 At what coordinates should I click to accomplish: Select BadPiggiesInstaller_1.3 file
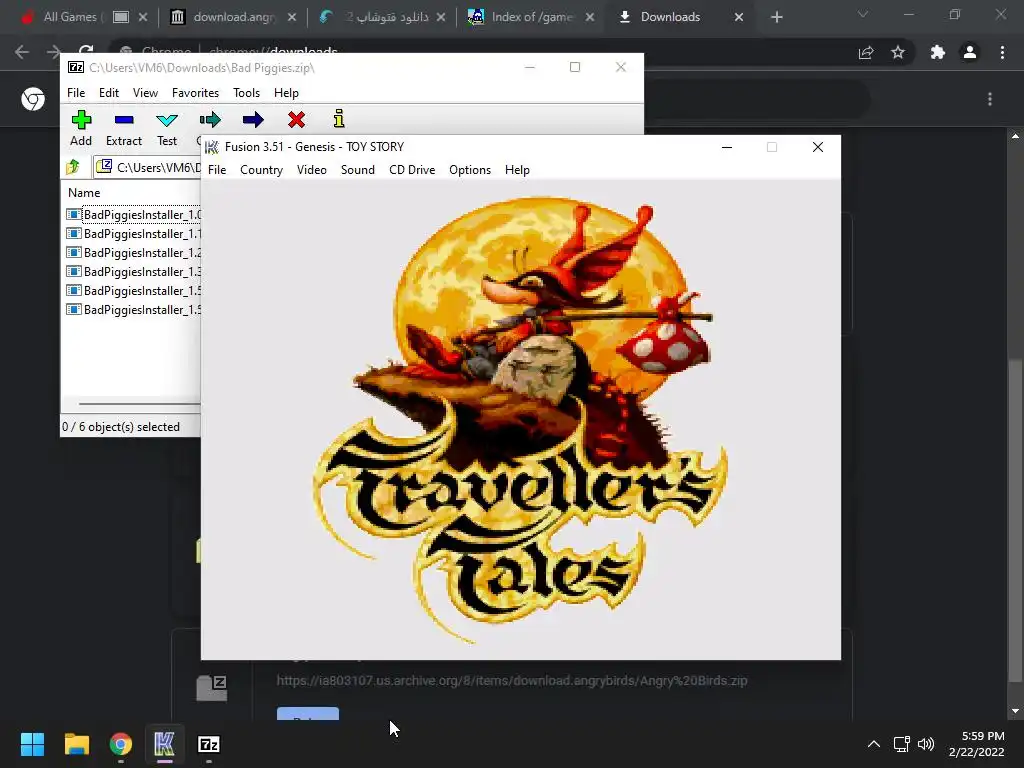[x=133, y=271]
